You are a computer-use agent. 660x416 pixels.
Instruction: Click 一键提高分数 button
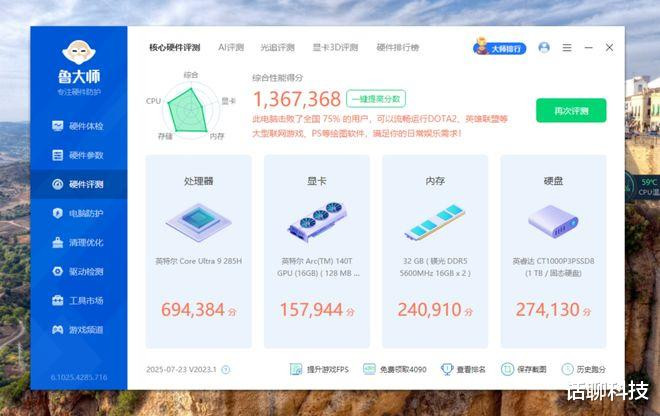point(376,99)
